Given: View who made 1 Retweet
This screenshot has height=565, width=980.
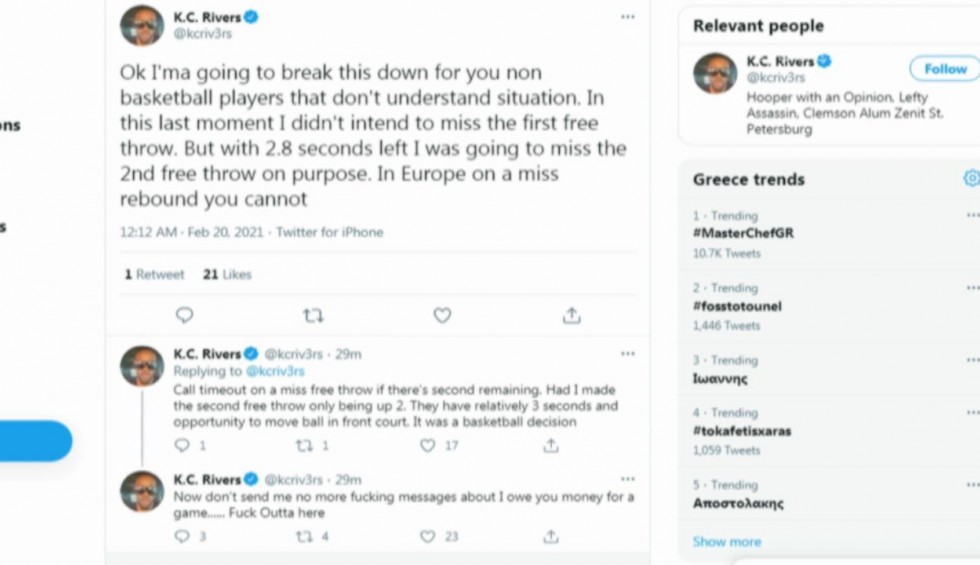Looking at the screenshot, I should click(x=154, y=274).
